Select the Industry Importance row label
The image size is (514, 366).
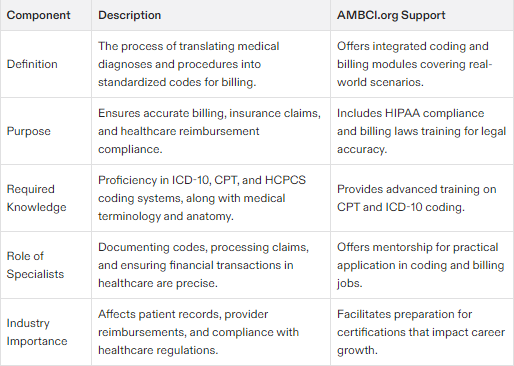coord(37,332)
